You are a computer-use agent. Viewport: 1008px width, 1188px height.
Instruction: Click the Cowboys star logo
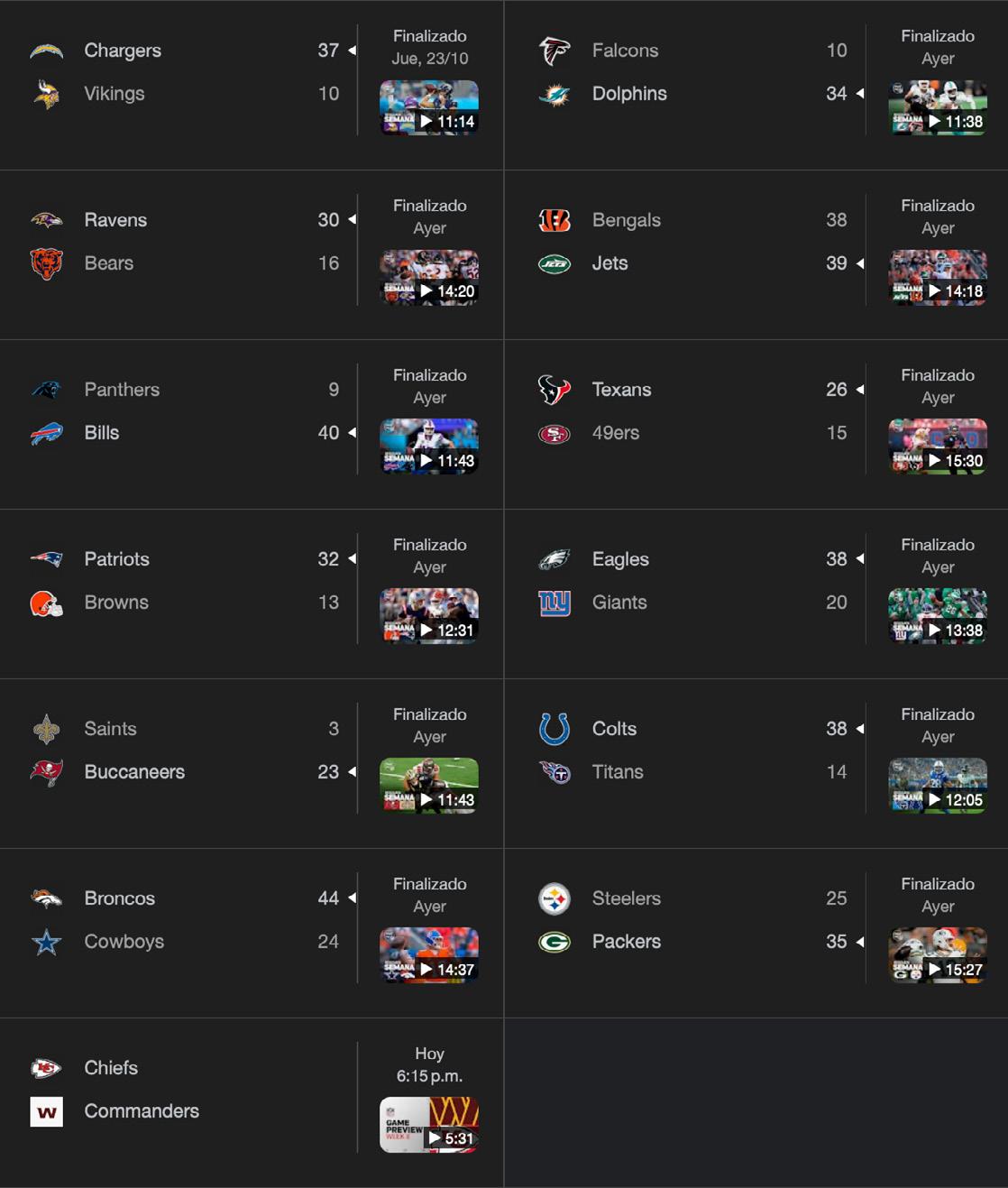(46, 942)
